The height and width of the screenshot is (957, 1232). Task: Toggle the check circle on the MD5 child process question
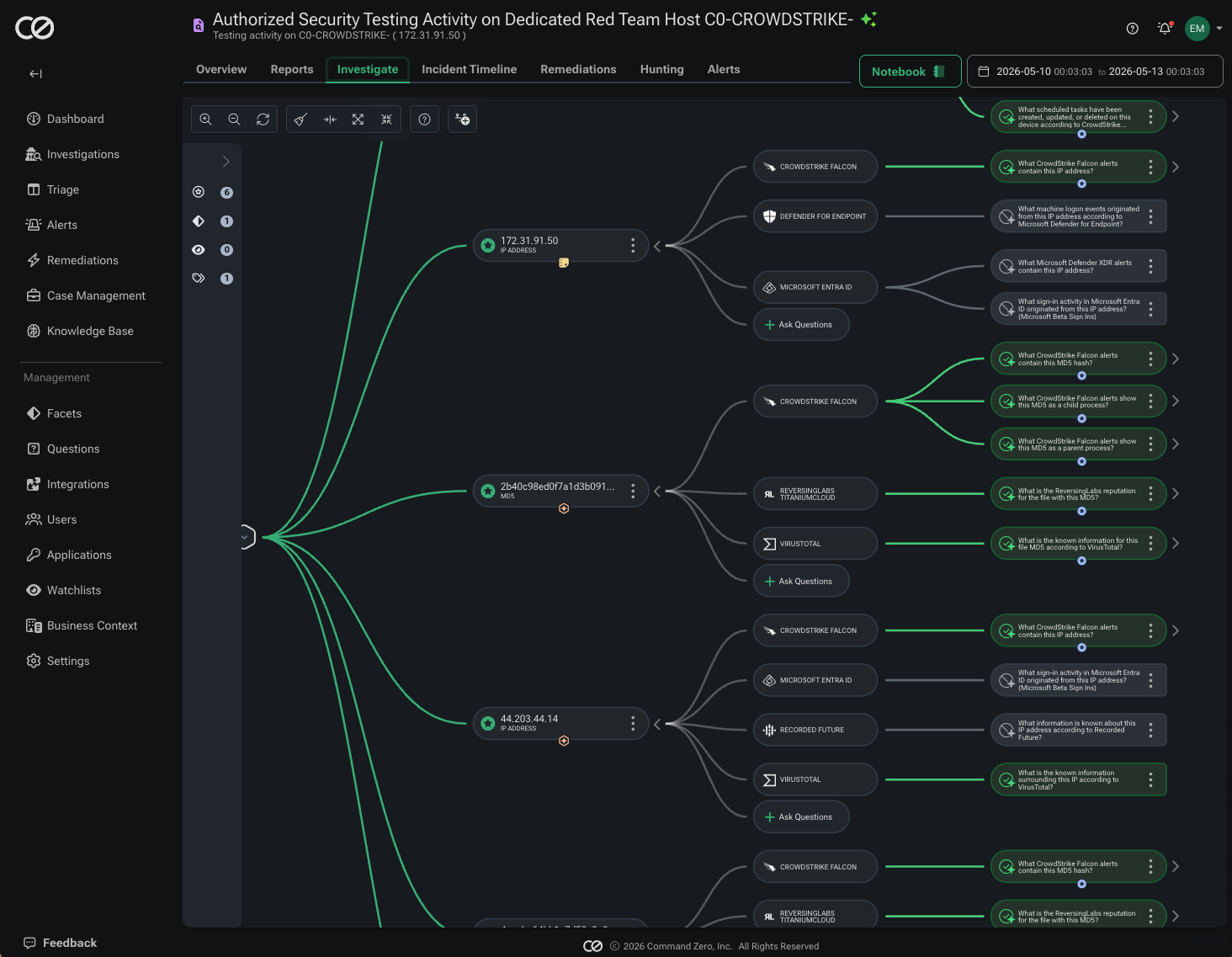[x=1006, y=402]
